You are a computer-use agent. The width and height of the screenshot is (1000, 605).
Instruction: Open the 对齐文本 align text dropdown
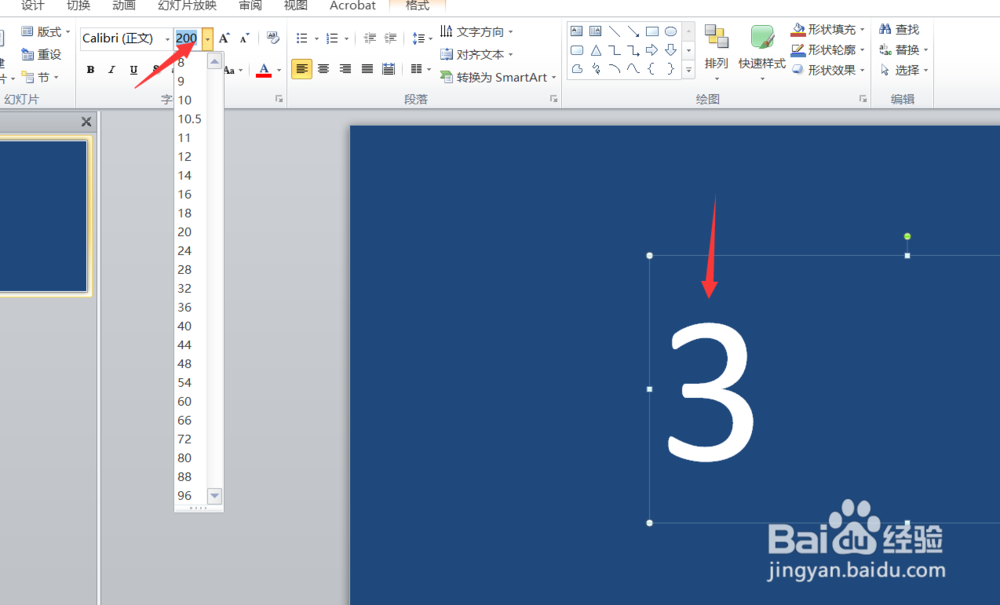click(476, 54)
